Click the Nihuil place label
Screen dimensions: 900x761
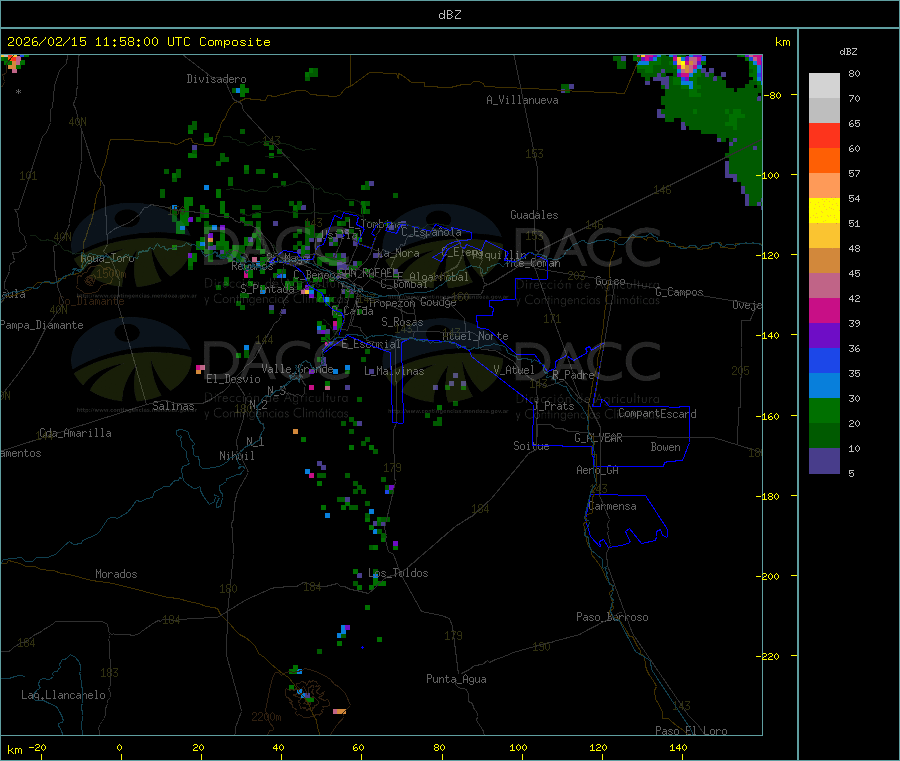point(237,456)
